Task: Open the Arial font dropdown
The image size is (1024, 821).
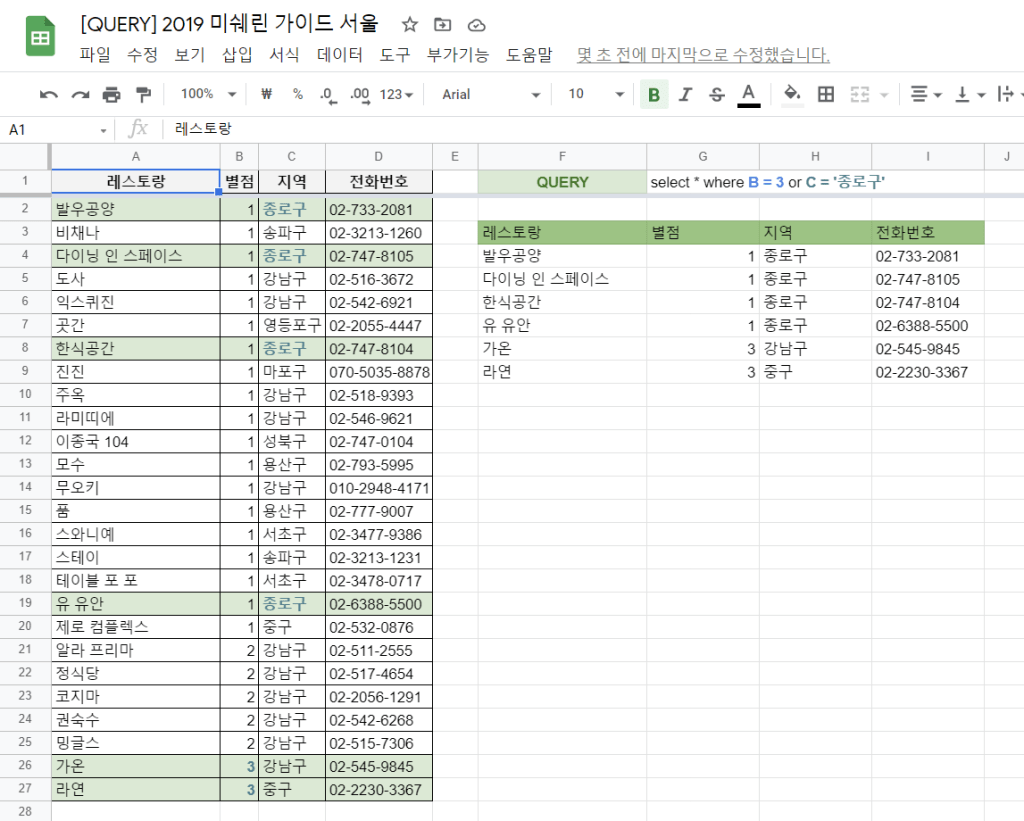Action: (491, 94)
